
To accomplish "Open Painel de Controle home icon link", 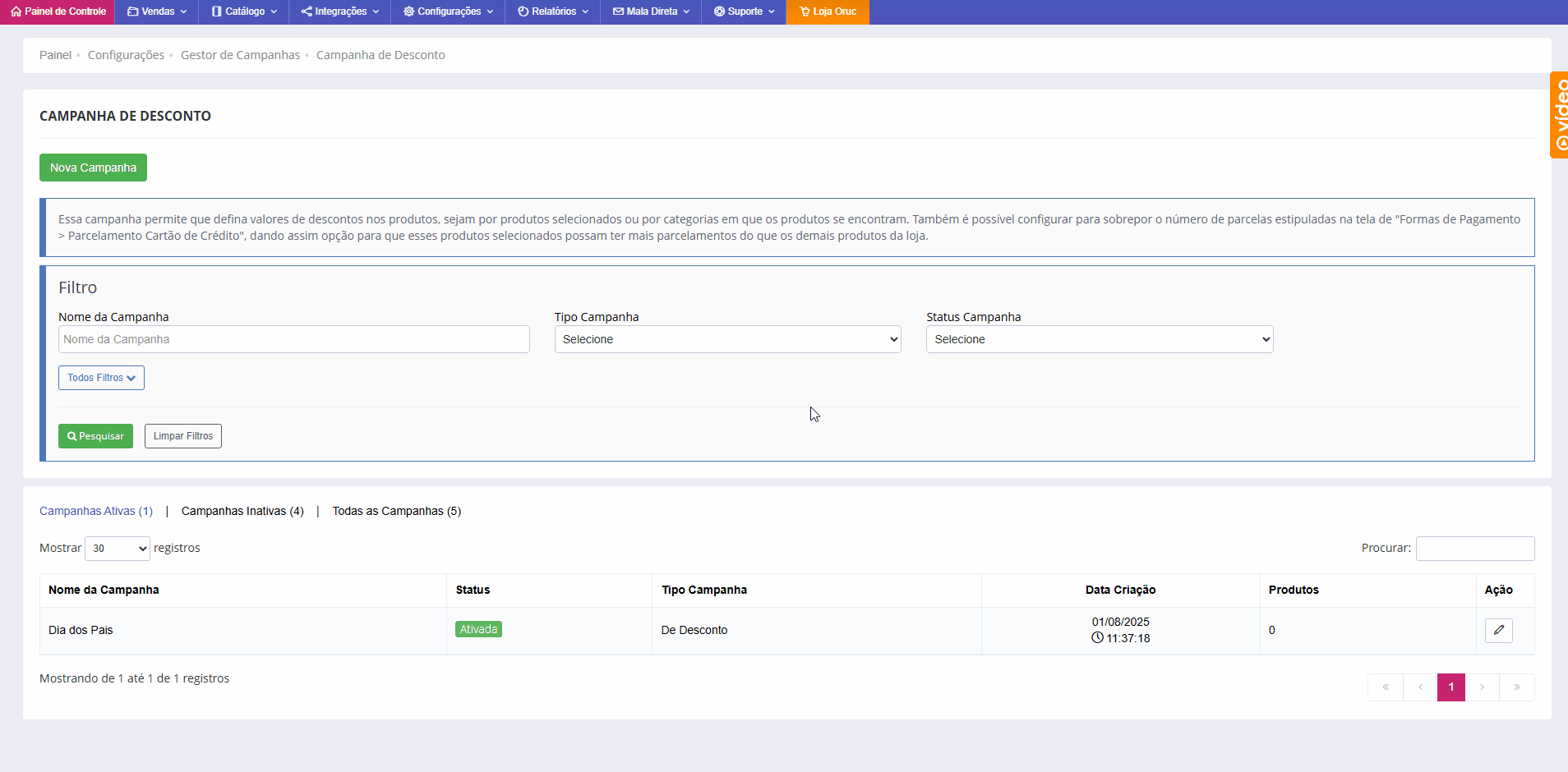I will tap(58, 11).
